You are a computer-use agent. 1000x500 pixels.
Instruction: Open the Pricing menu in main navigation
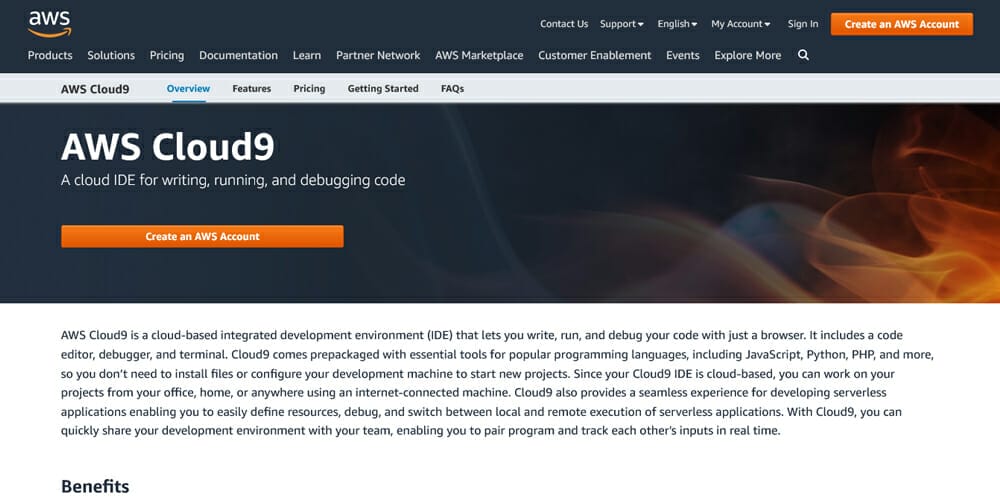pos(167,55)
